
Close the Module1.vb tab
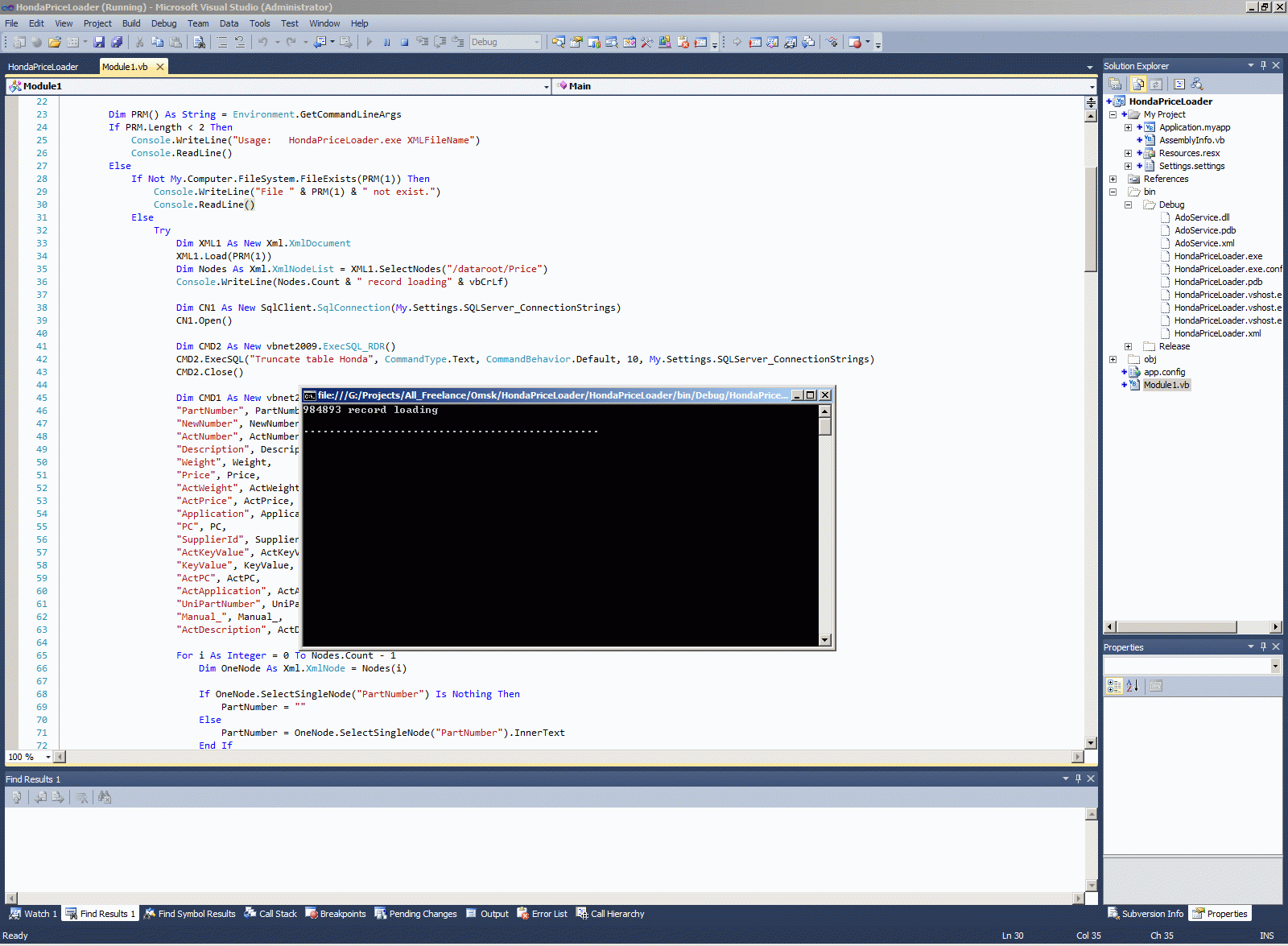pos(160,67)
